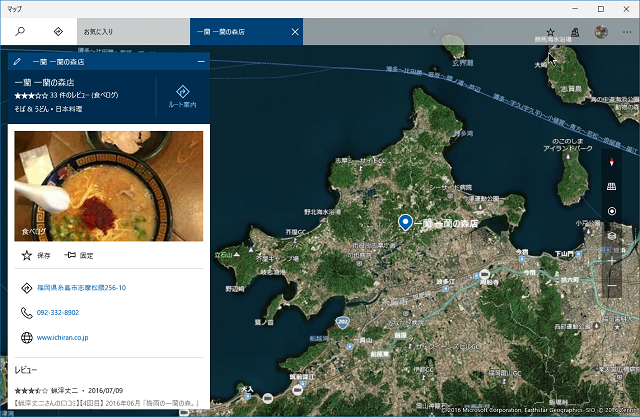Image resolution: width=640 pixels, height=417 pixels.
Task: Open the ramen photo from 食べログ
Action: (109, 186)
